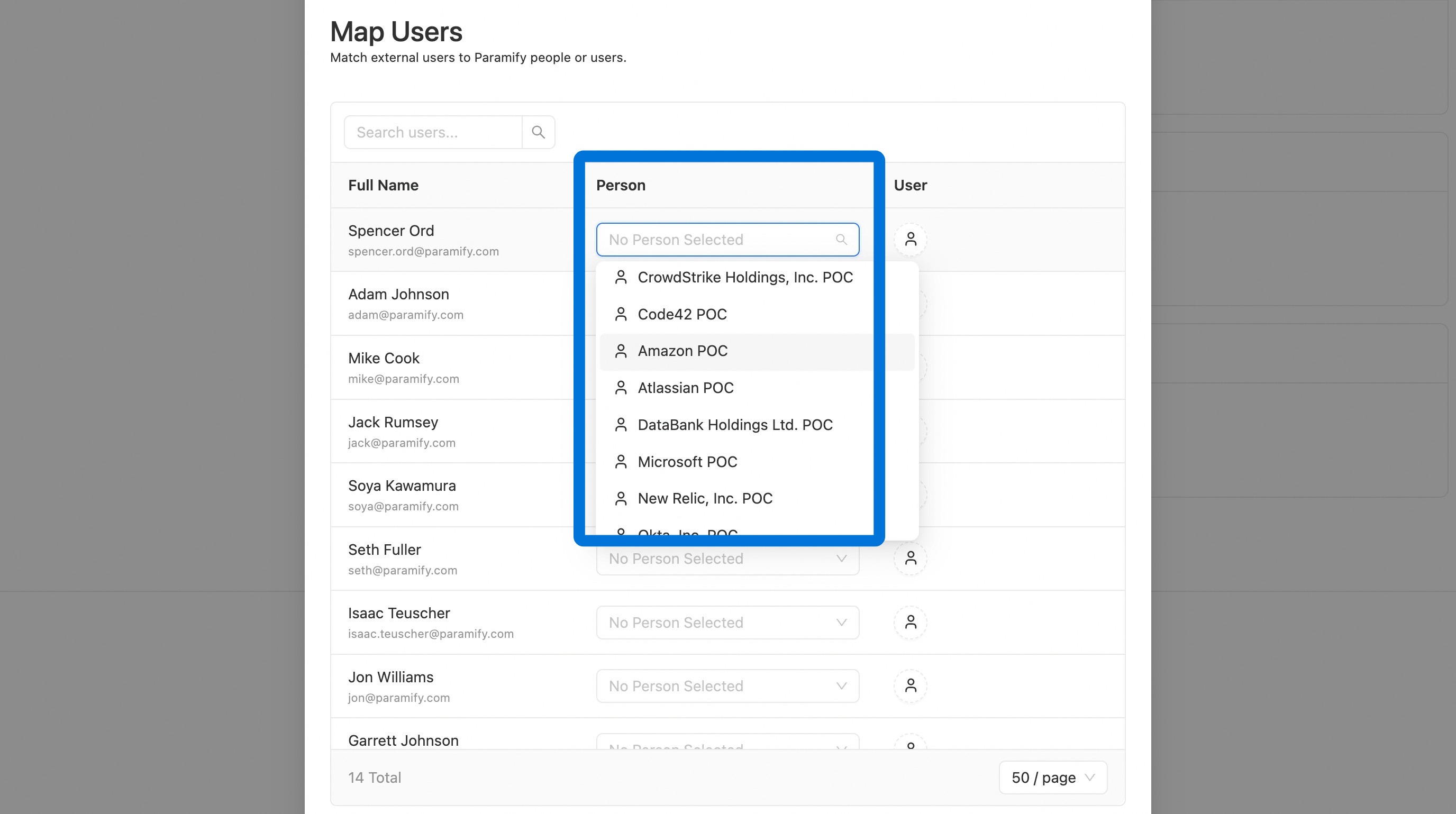Click the person icon beside Microsoft POC
1456x814 pixels.
point(621,462)
